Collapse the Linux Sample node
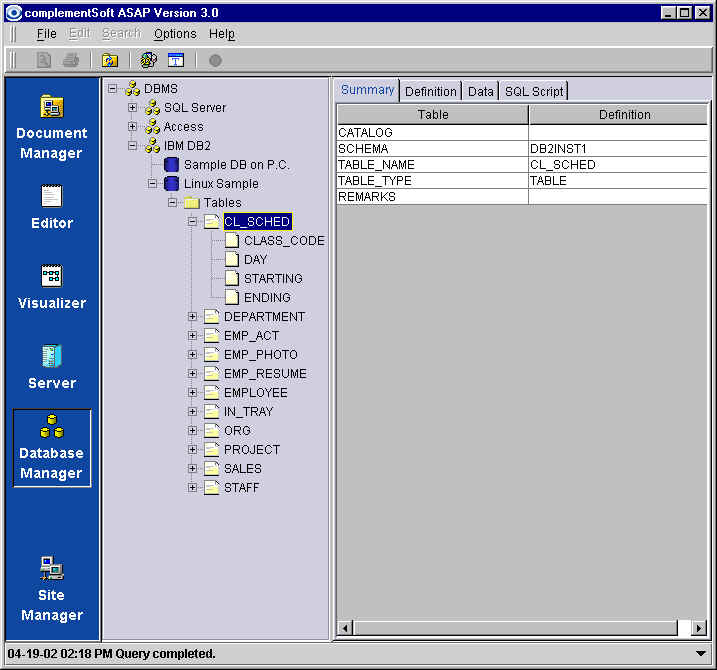The image size is (717, 670). 152,183
